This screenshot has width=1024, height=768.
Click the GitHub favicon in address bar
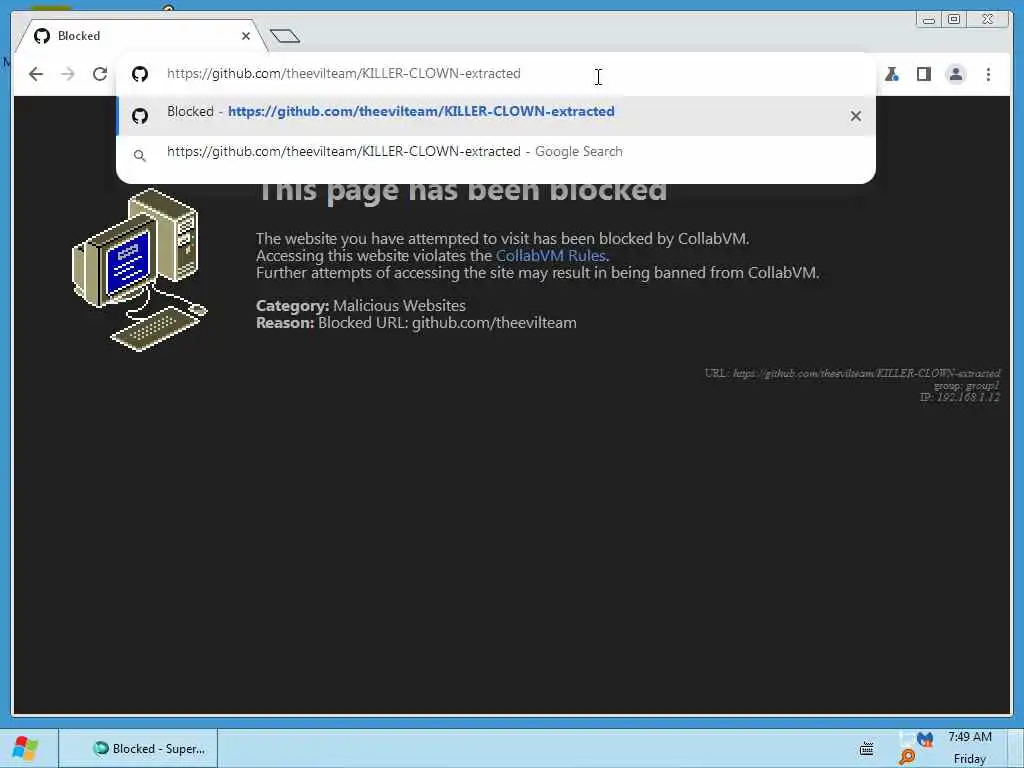140,74
